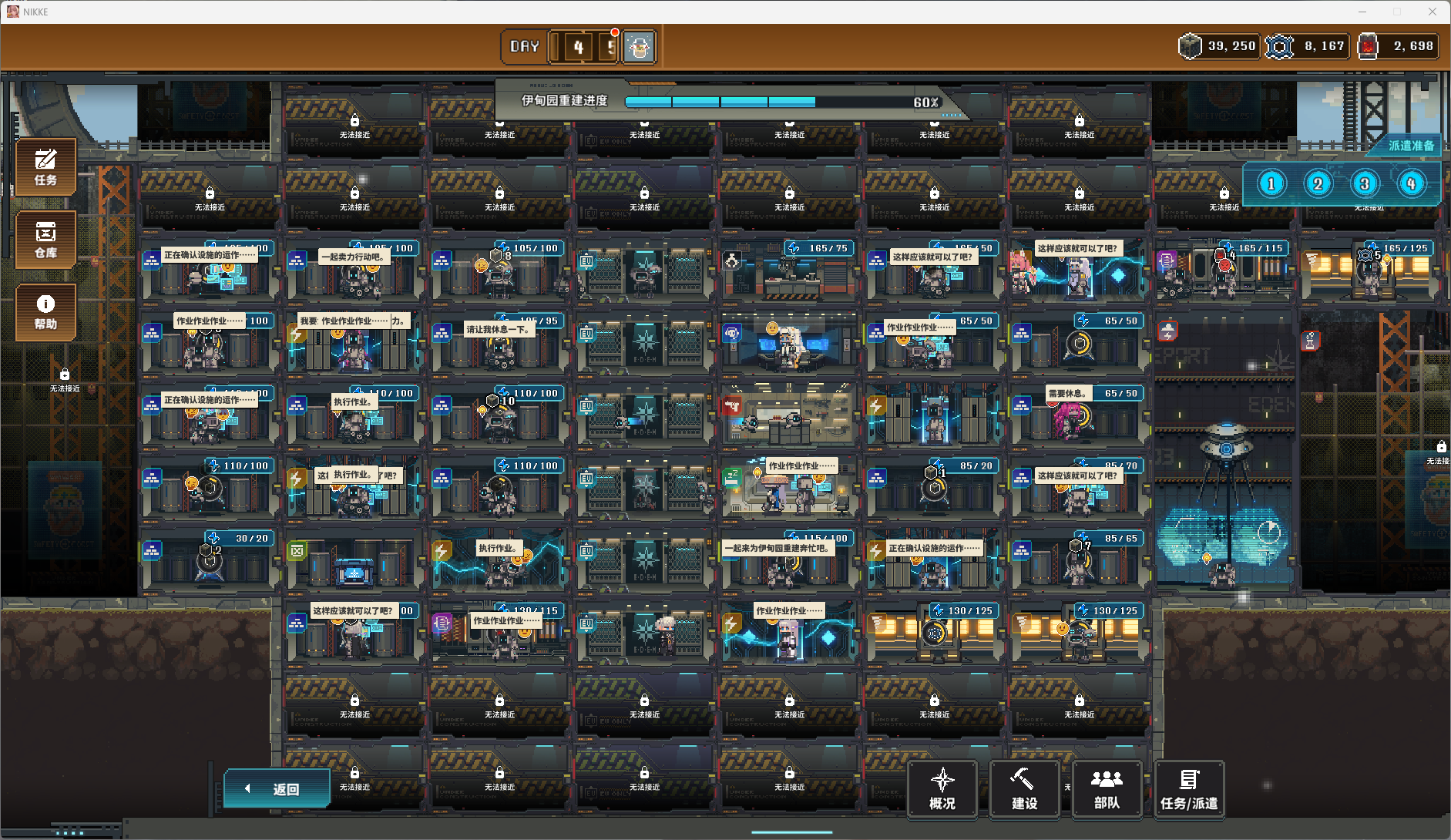Screen dimensions: 1451x840
Task: Click the green sleeping-bed dormitory icon
Action: 731,478
